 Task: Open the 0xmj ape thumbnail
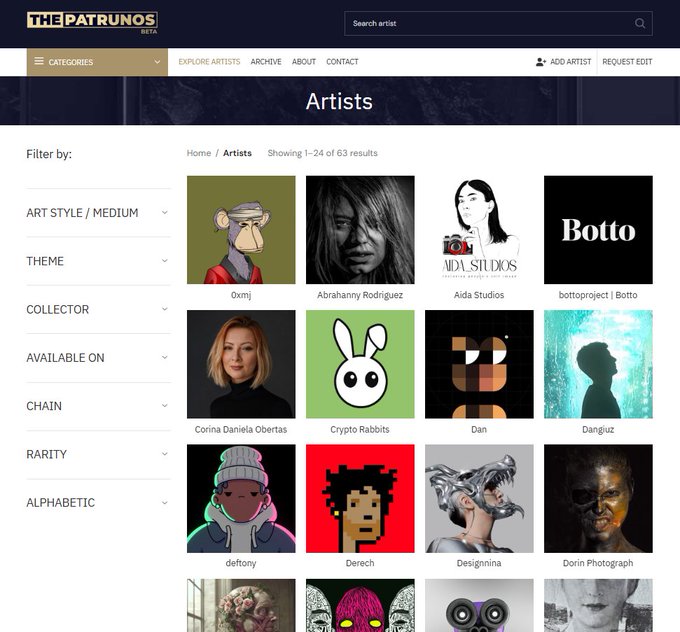(x=241, y=230)
